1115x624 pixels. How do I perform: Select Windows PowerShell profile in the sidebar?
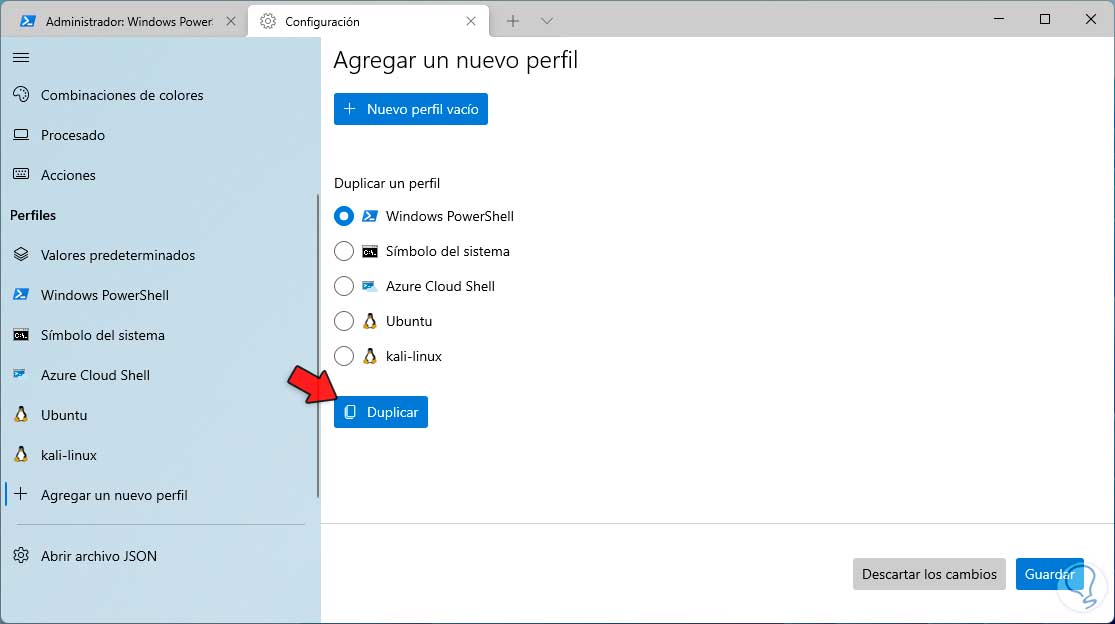click(x=160, y=295)
